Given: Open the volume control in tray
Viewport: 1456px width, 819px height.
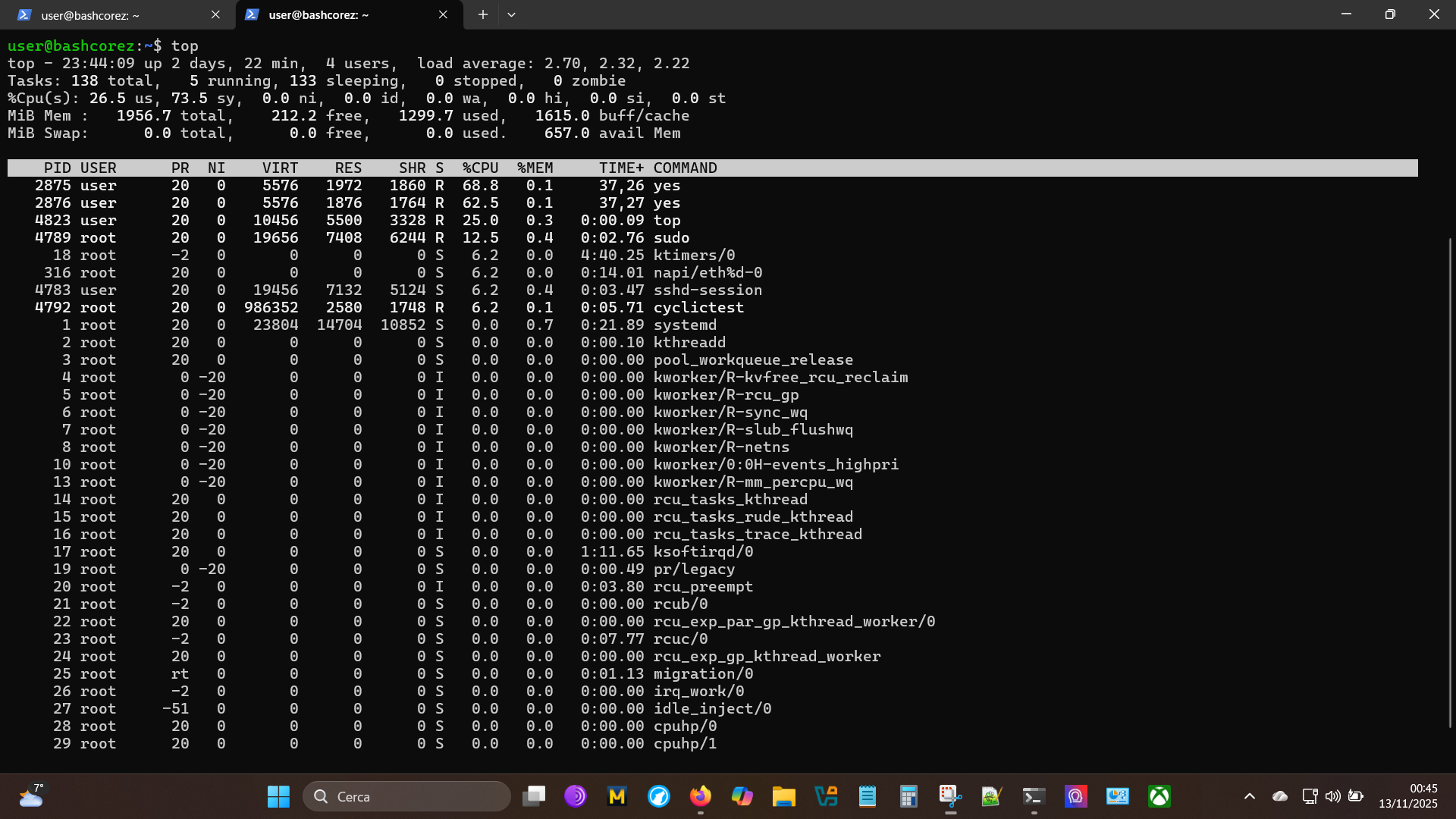Looking at the screenshot, I should click(1332, 796).
